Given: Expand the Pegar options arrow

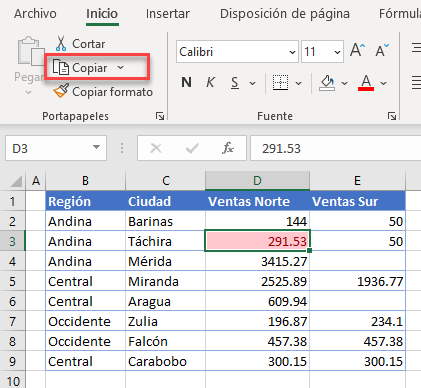Looking at the screenshot, I should [29, 92].
